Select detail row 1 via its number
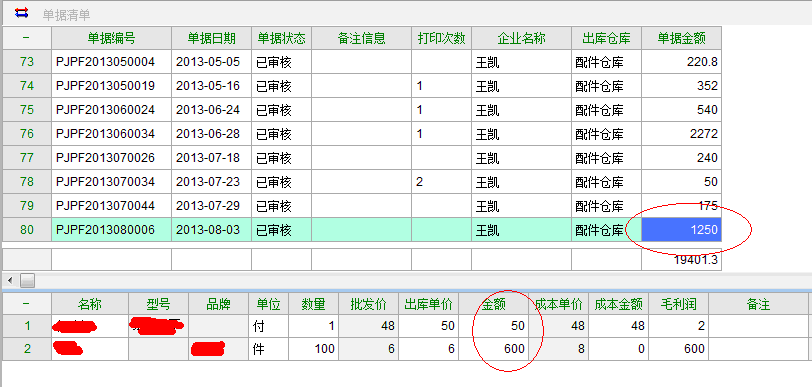The height and width of the screenshot is (387, 812). coord(27,326)
